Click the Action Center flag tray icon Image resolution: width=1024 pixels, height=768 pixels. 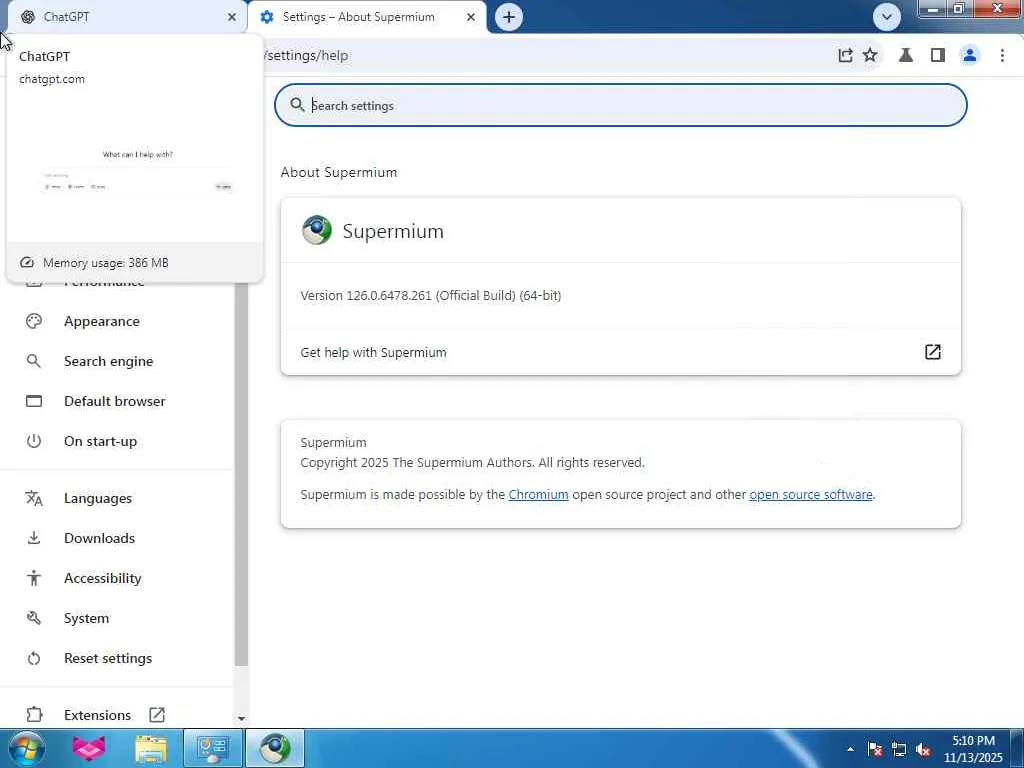tap(874, 750)
